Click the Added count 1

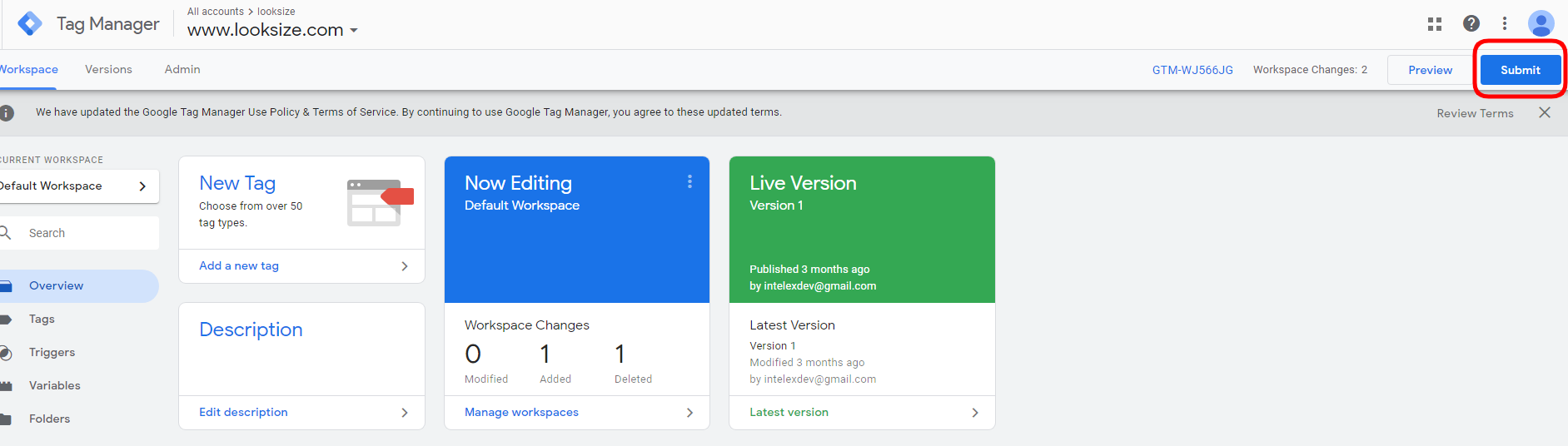(545, 354)
